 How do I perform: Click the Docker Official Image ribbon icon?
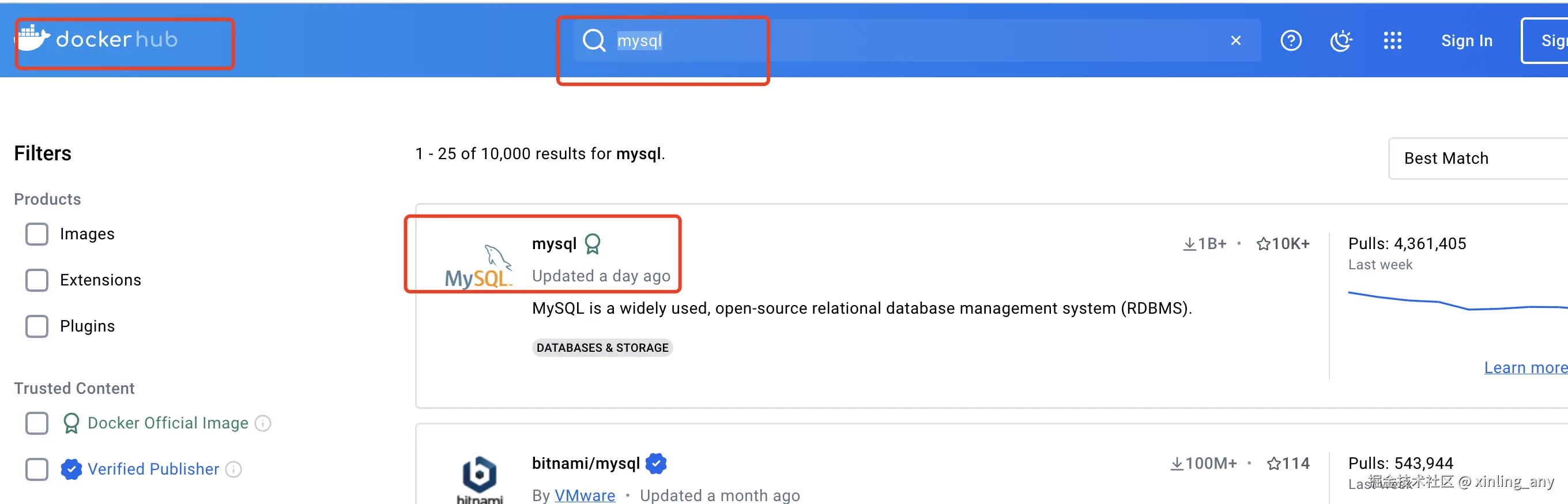point(71,423)
